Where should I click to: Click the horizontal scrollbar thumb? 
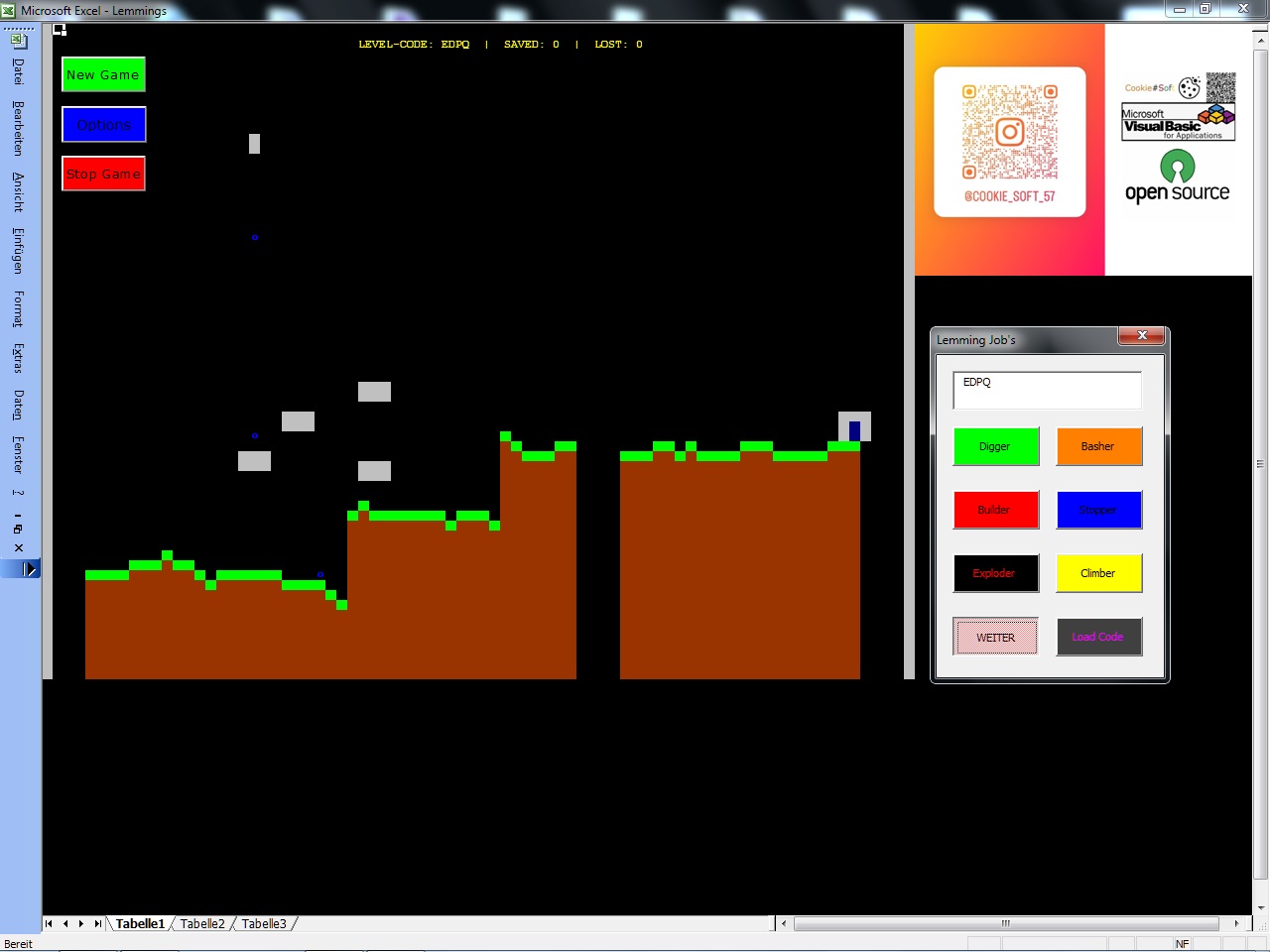pyautogui.click(x=1006, y=923)
